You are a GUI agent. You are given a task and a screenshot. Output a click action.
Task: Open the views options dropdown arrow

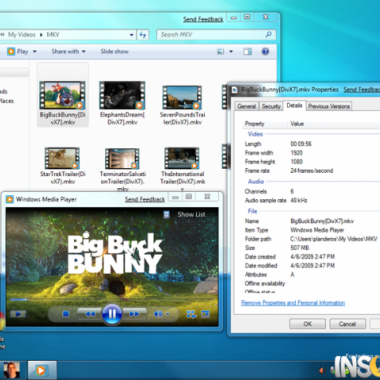pos(231,52)
